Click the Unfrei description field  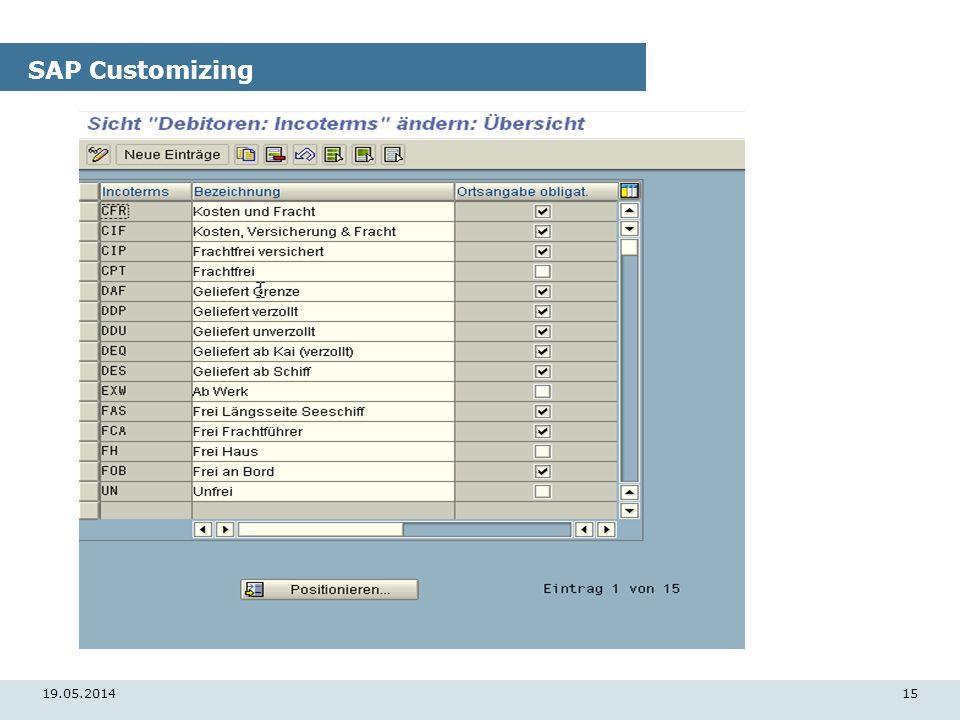coord(323,491)
